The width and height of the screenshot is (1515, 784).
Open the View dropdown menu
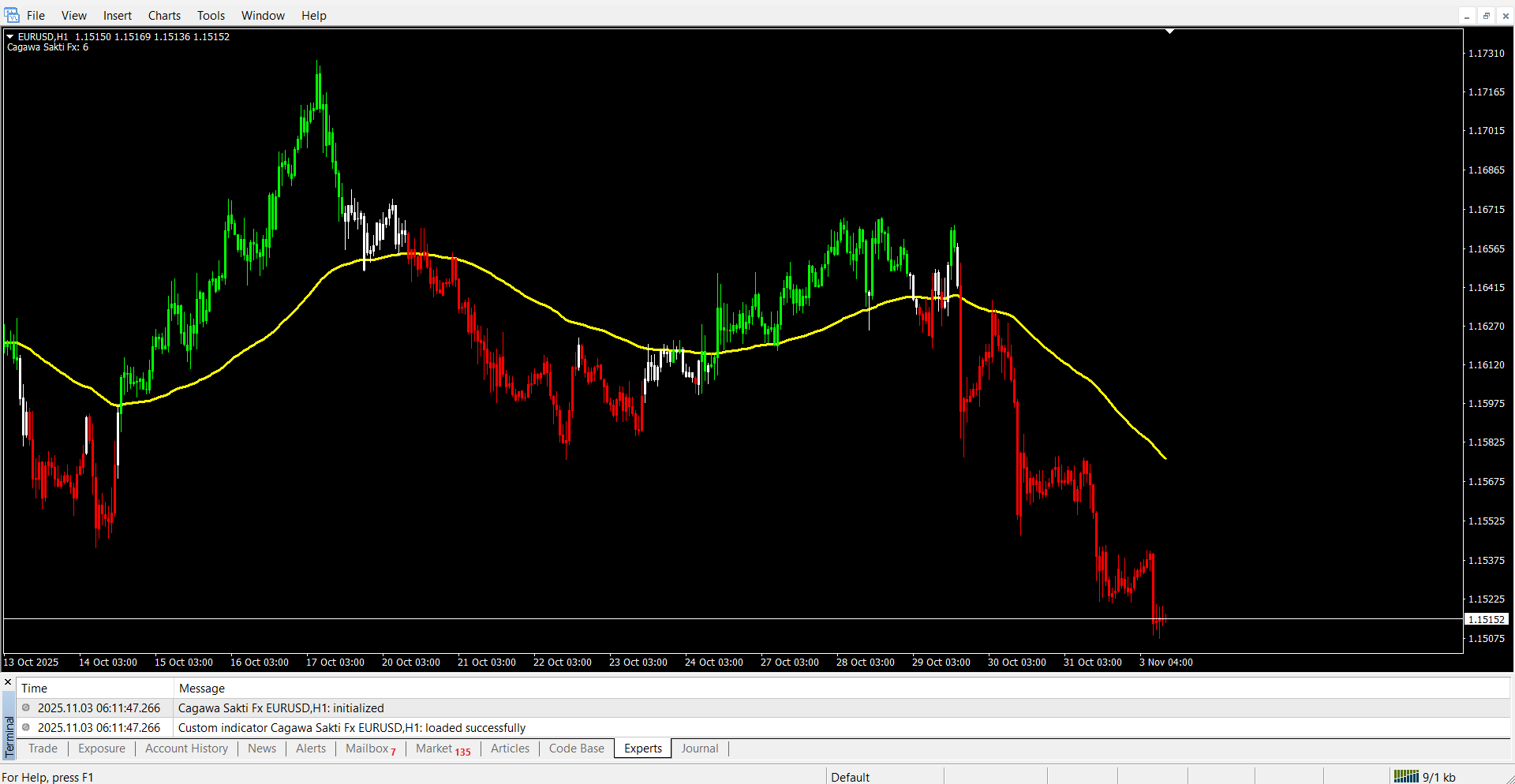[x=74, y=16]
